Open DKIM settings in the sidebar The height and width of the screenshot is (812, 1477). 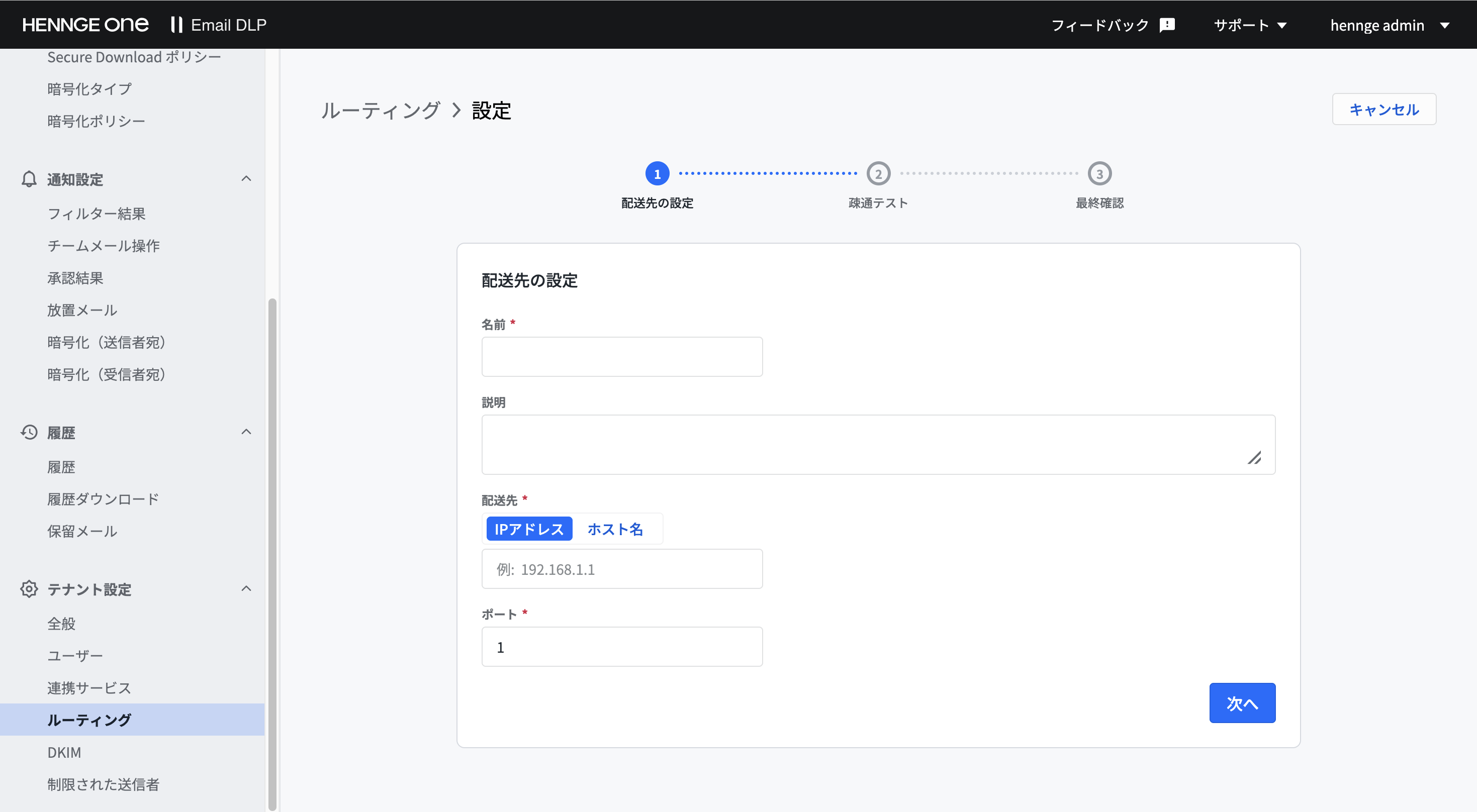click(64, 752)
